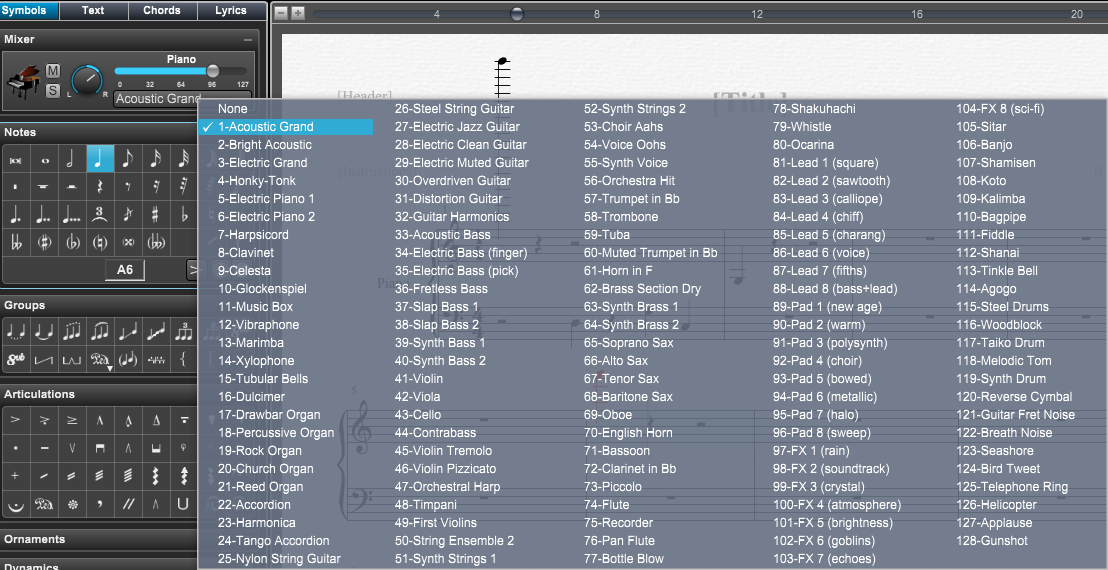Collapse the Mixer panel
Image resolution: width=1108 pixels, height=570 pixels.
[247, 39]
